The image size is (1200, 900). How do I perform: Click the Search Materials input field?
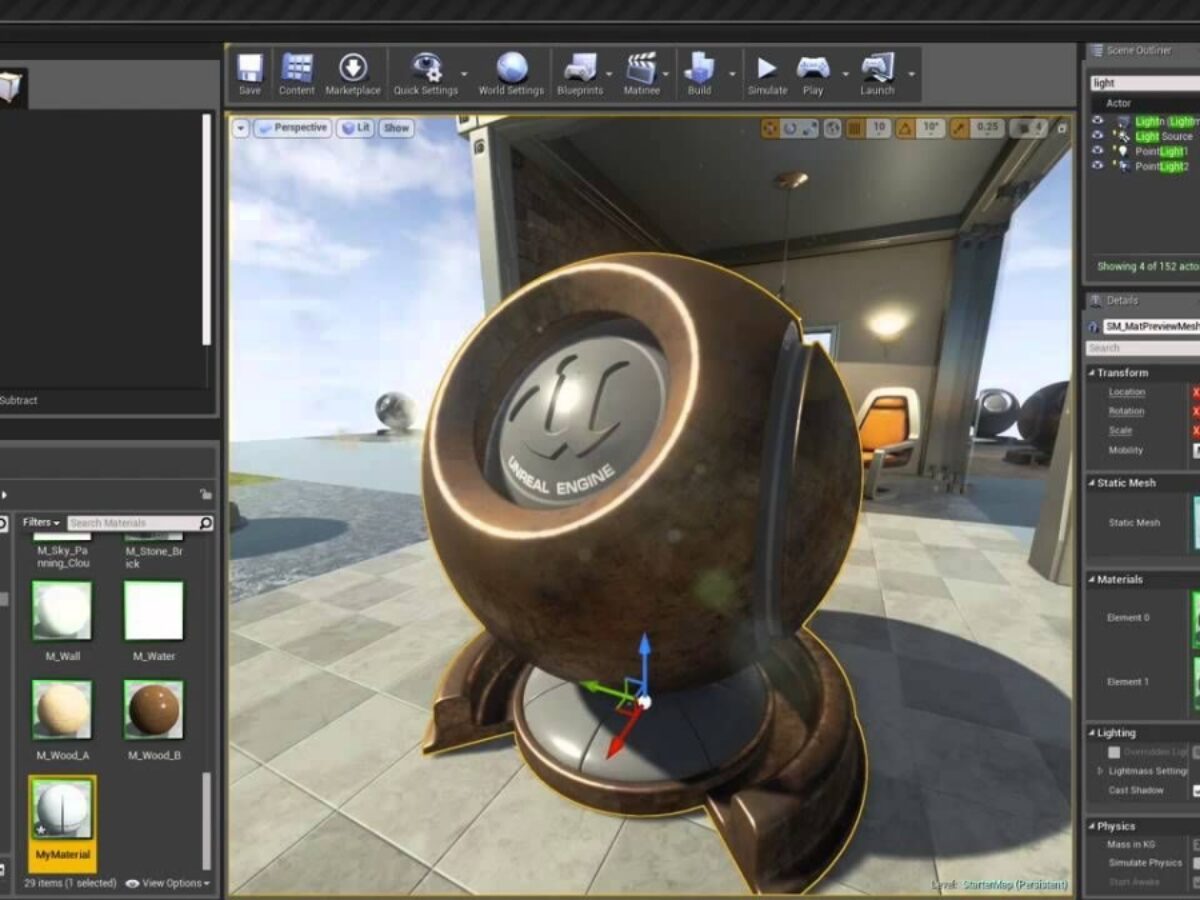132,523
